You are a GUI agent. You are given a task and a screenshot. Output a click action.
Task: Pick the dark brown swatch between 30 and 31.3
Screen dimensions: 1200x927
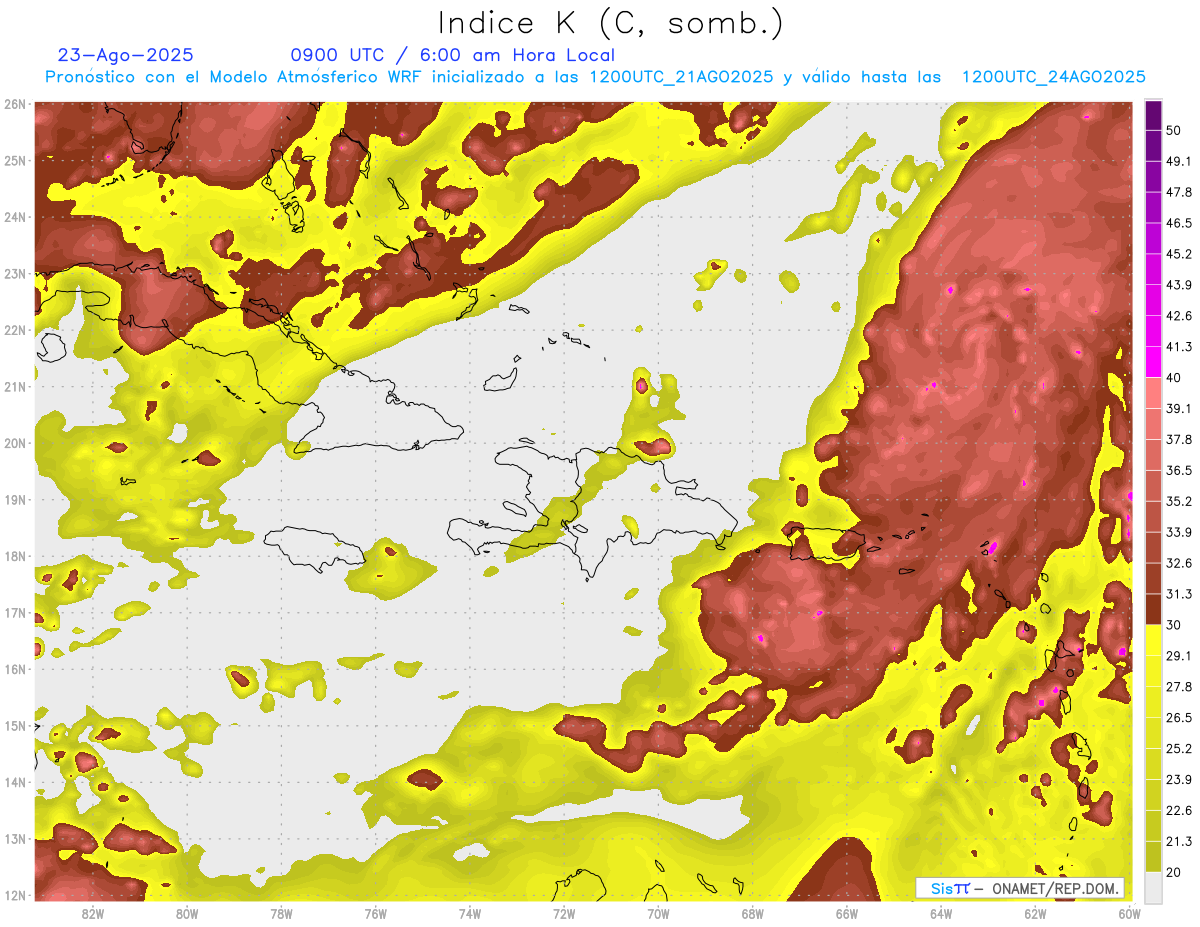coord(1153,610)
